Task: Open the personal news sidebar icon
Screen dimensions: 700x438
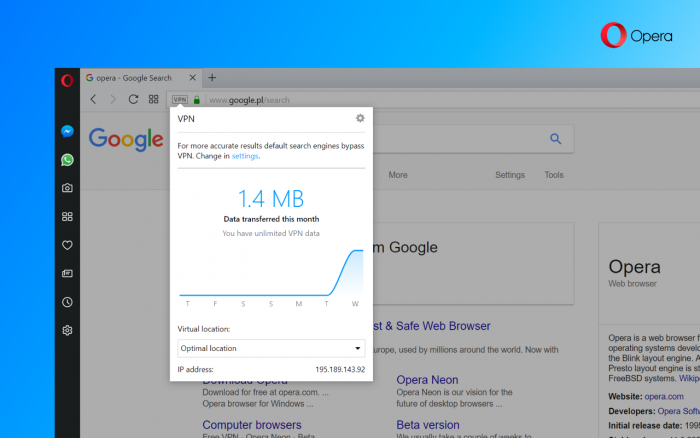Action: pyautogui.click(x=67, y=273)
